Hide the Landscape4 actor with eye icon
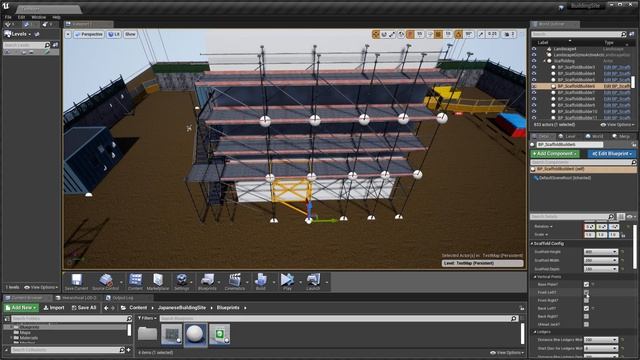This screenshot has height=360, width=640. 534,49
